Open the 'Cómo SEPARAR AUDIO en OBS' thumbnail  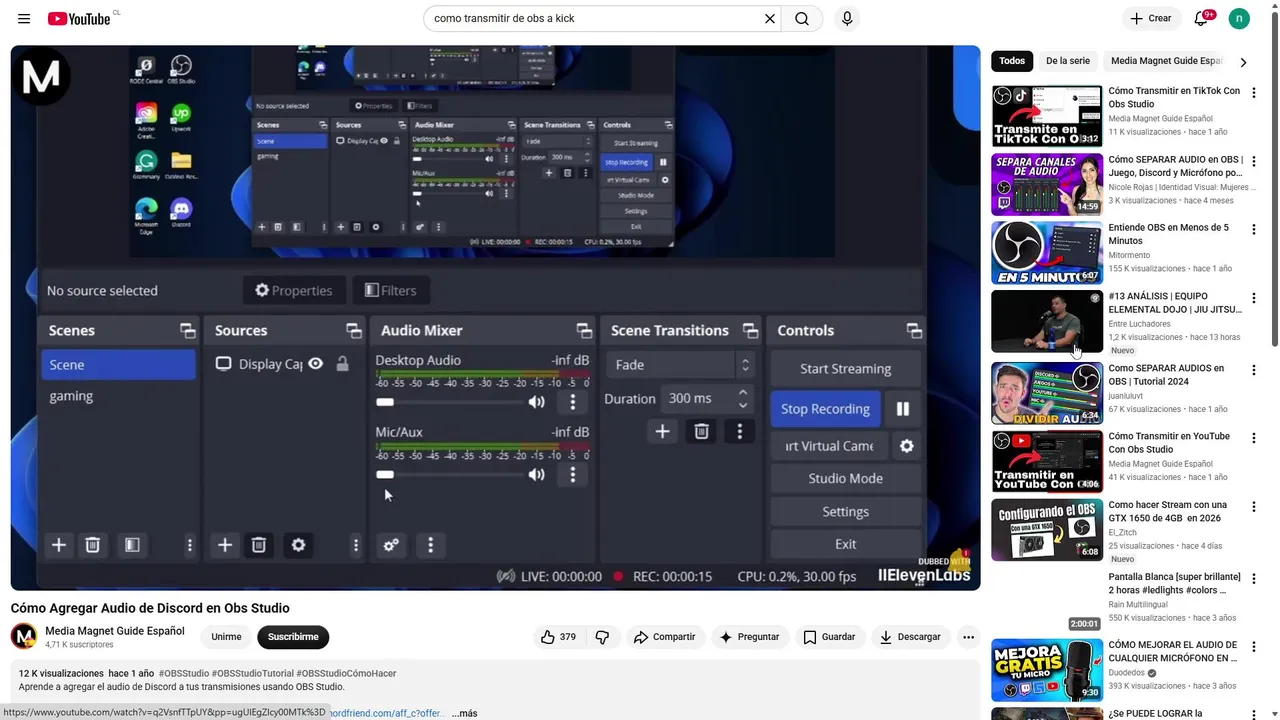pos(1047,184)
